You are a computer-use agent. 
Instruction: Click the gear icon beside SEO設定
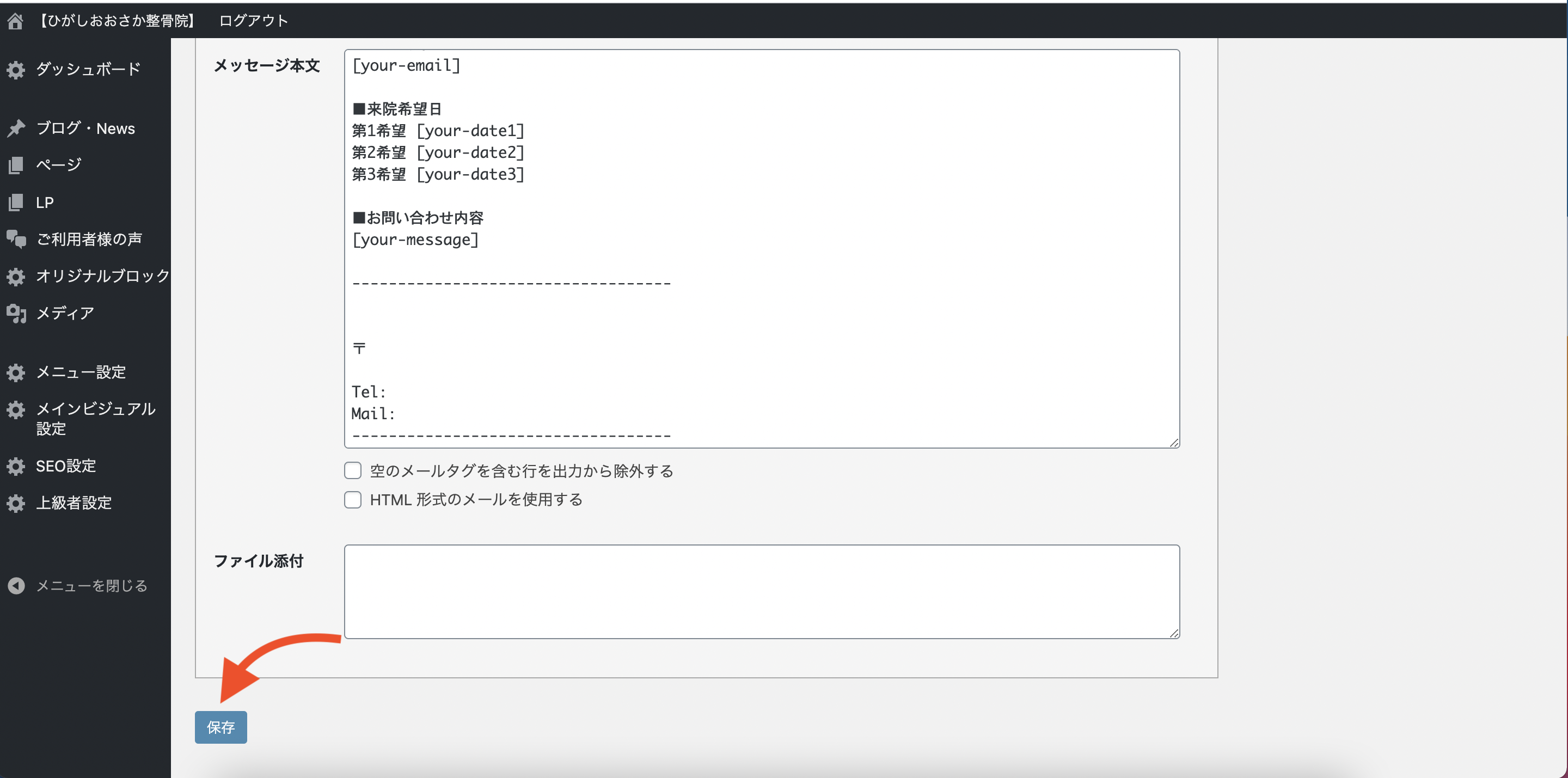[x=16, y=467]
